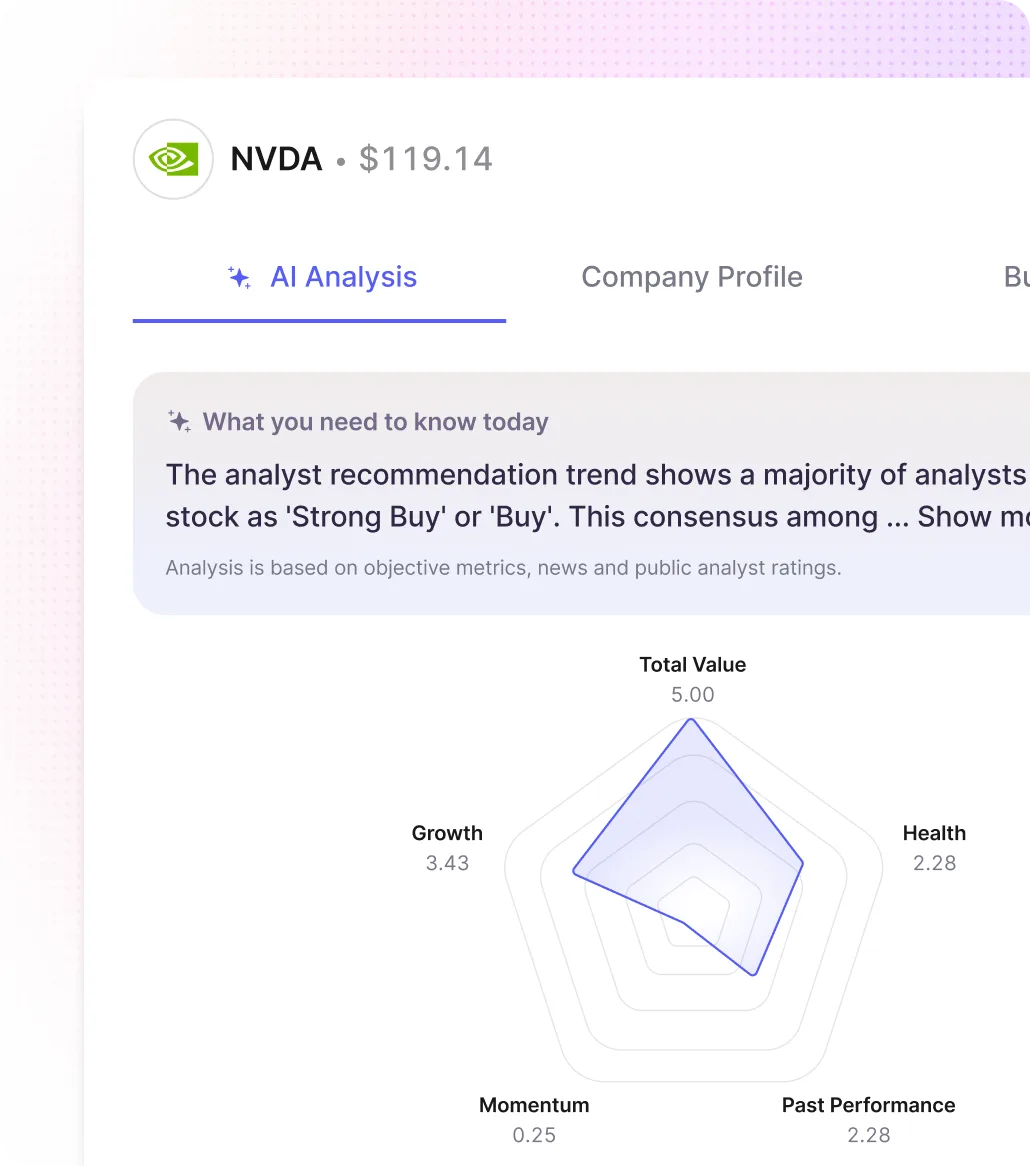Click the $119.14 stock price
The width and height of the screenshot is (1030, 1166).
[x=425, y=159]
